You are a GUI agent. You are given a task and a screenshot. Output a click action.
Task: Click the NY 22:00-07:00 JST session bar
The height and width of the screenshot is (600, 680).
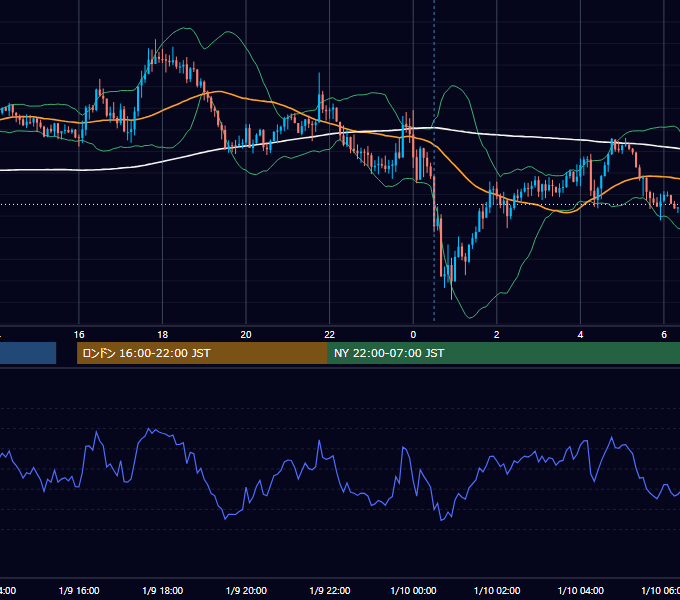click(503, 353)
